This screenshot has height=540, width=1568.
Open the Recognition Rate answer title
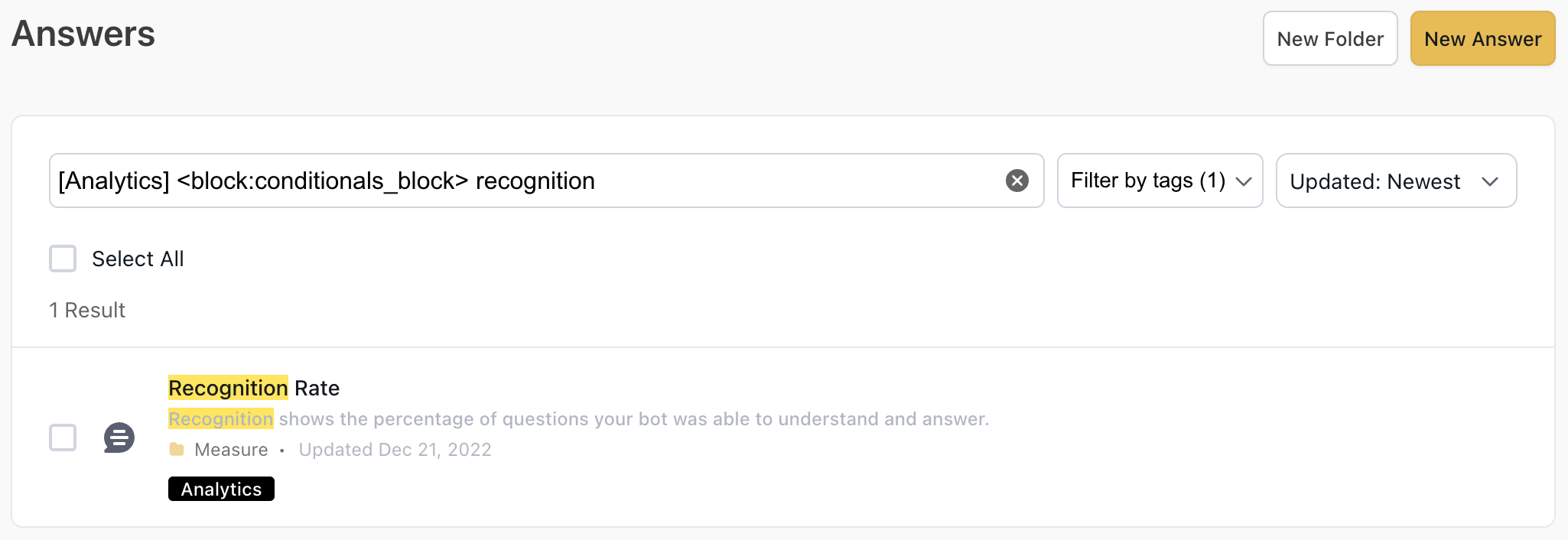[254, 388]
